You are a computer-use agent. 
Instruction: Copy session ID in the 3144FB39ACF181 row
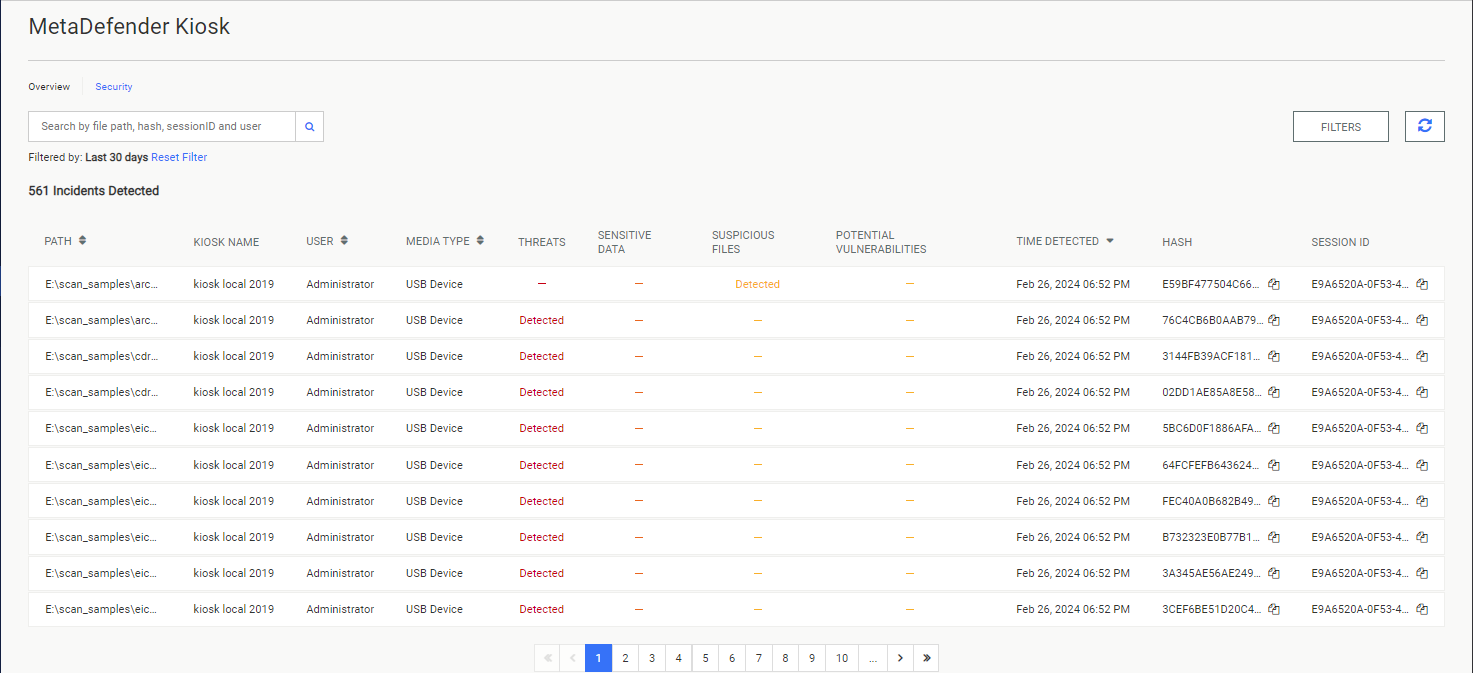1422,356
